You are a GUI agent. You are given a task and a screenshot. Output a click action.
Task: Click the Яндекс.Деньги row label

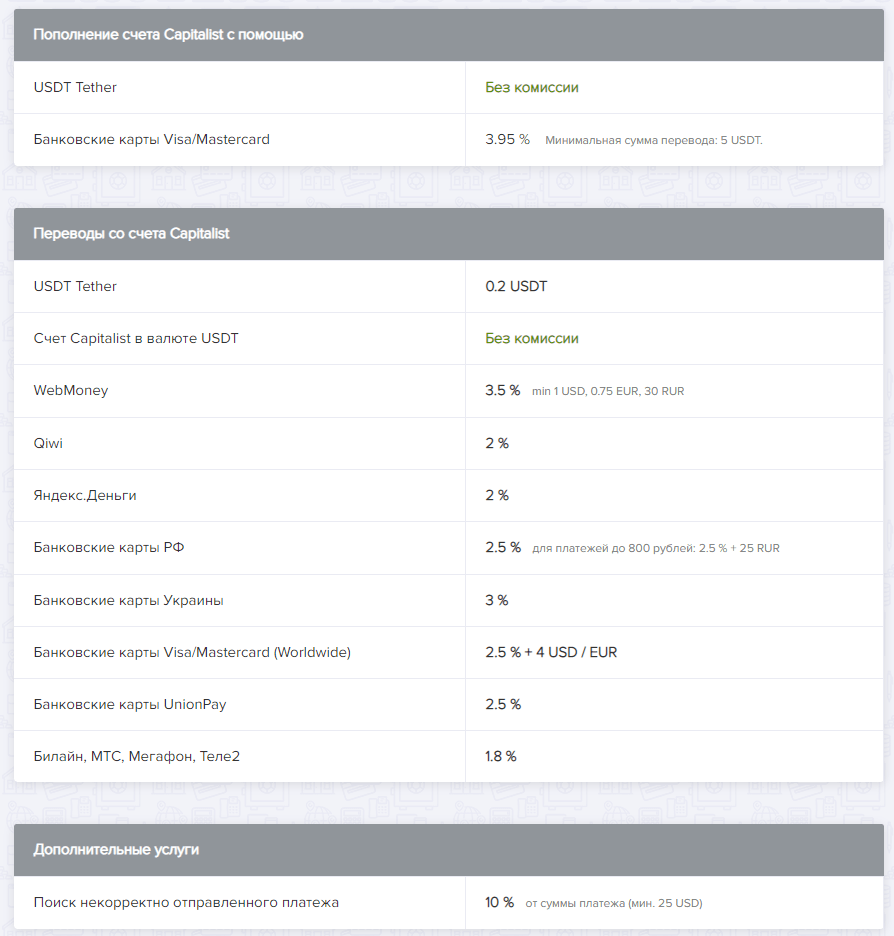(85, 495)
